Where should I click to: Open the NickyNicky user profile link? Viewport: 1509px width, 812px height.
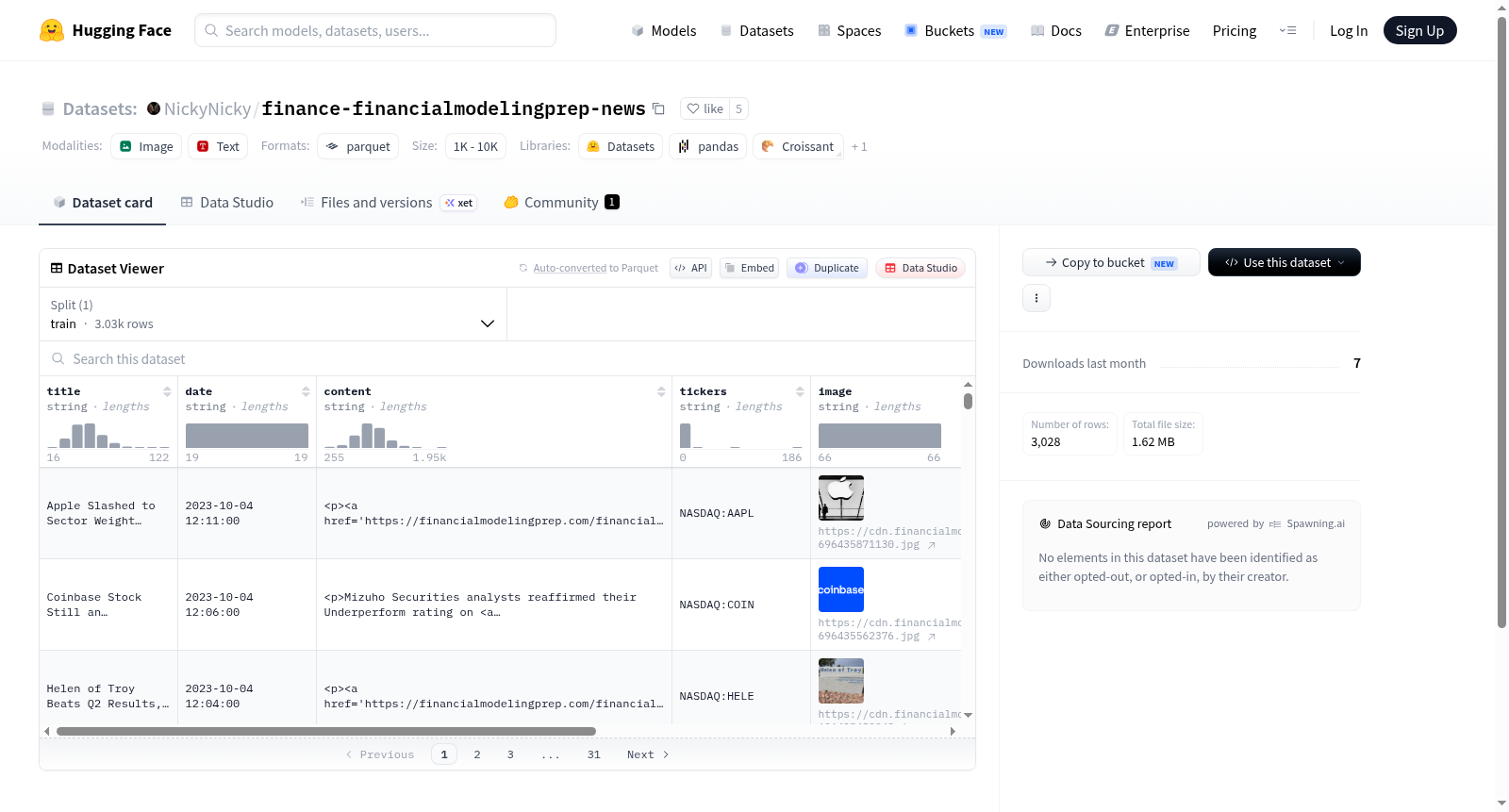pos(207,108)
